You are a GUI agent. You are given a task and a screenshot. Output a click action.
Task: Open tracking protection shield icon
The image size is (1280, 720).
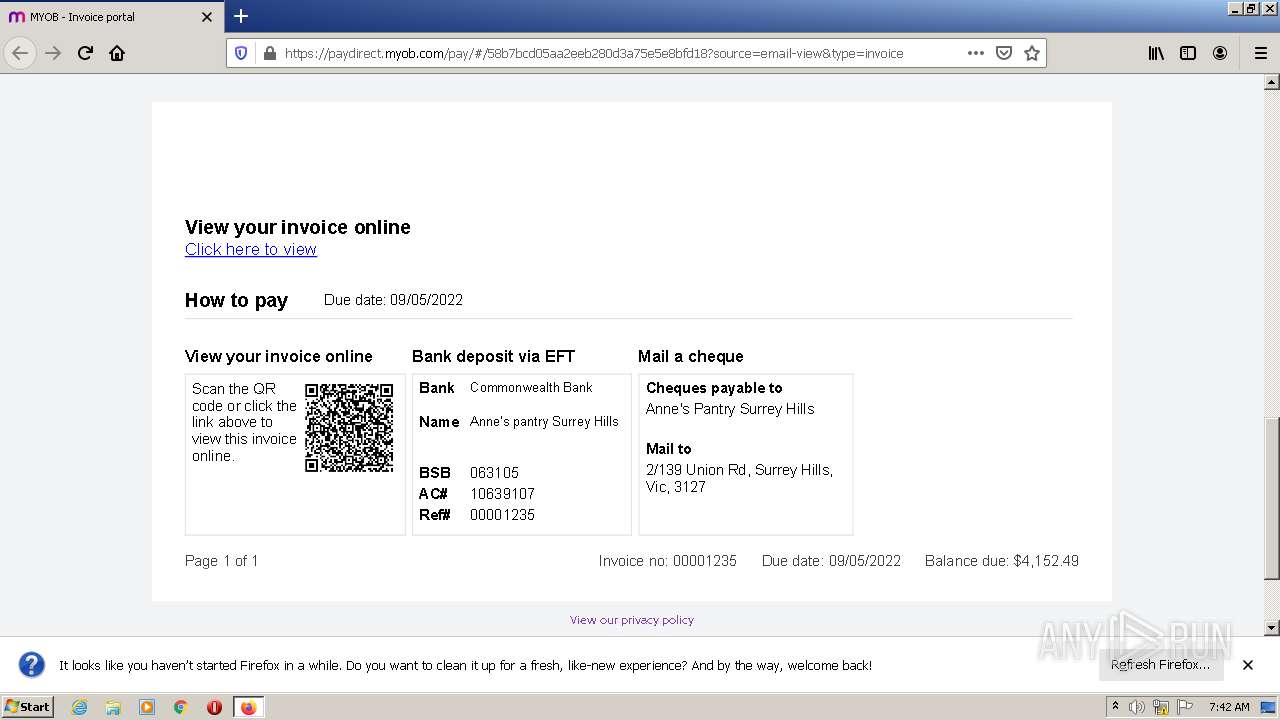pyautogui.click(x=241, y=53)
